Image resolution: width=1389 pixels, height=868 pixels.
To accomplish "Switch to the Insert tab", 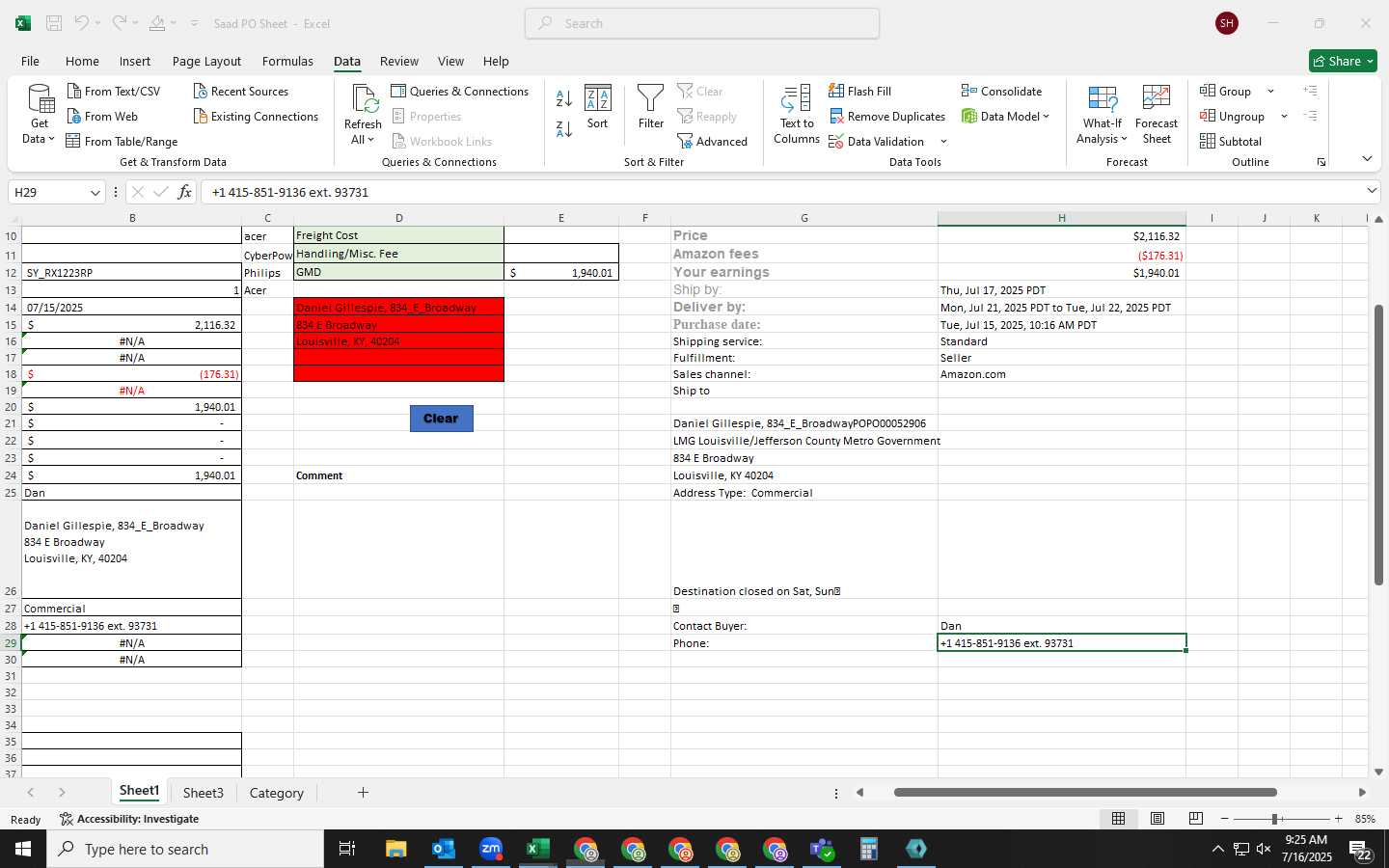I will click(135, 61).
